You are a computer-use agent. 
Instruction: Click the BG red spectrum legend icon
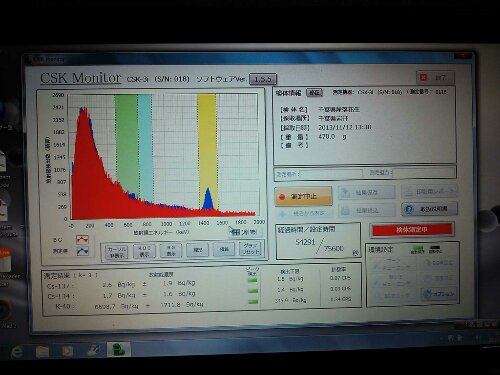pos(82,239)
